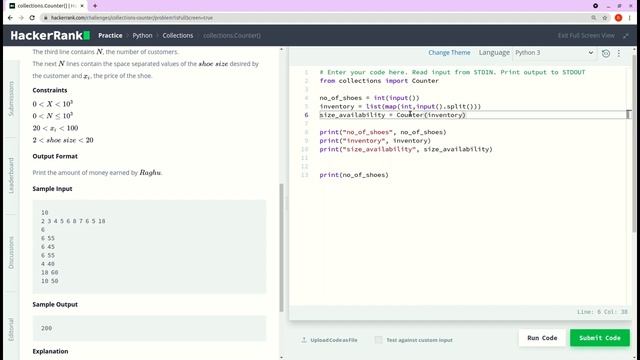Open the Python 3 language dropdown
640x360 pixels.
pos(553,53)
